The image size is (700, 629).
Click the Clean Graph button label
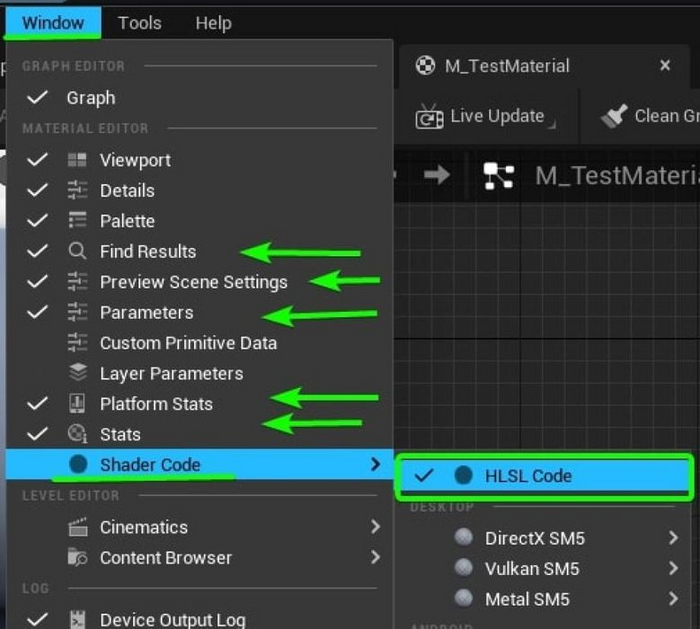[667, 116]
